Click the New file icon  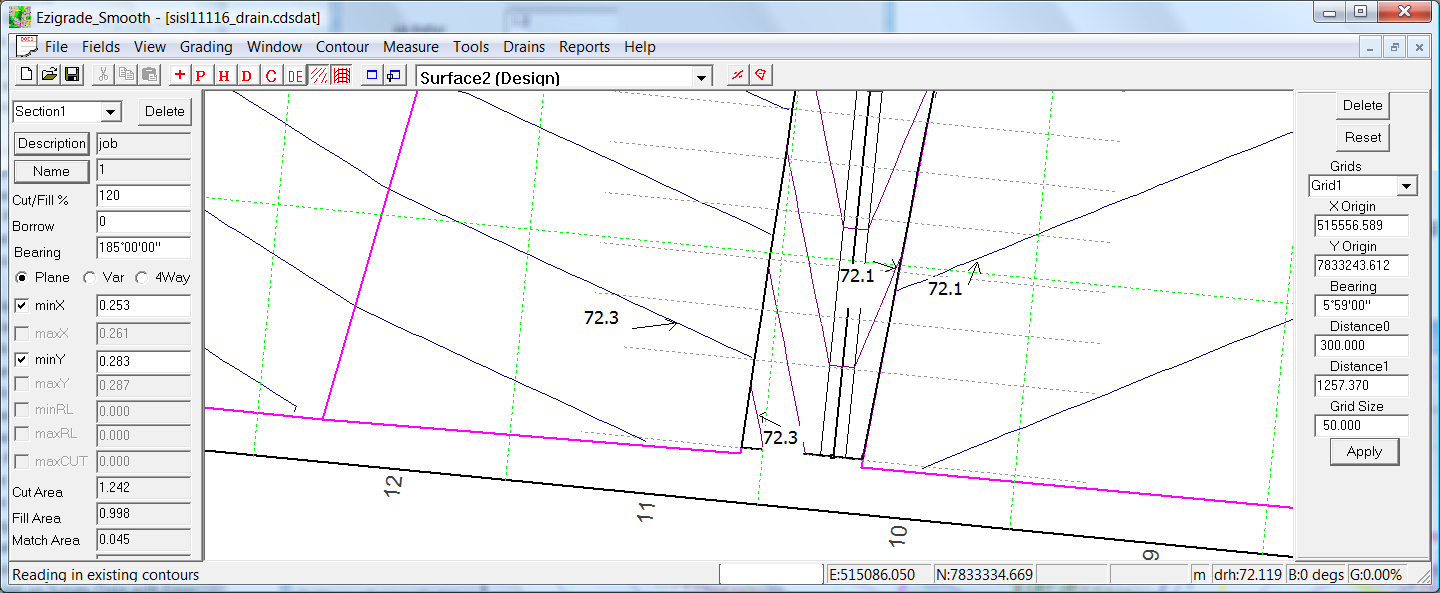point(27,75)
